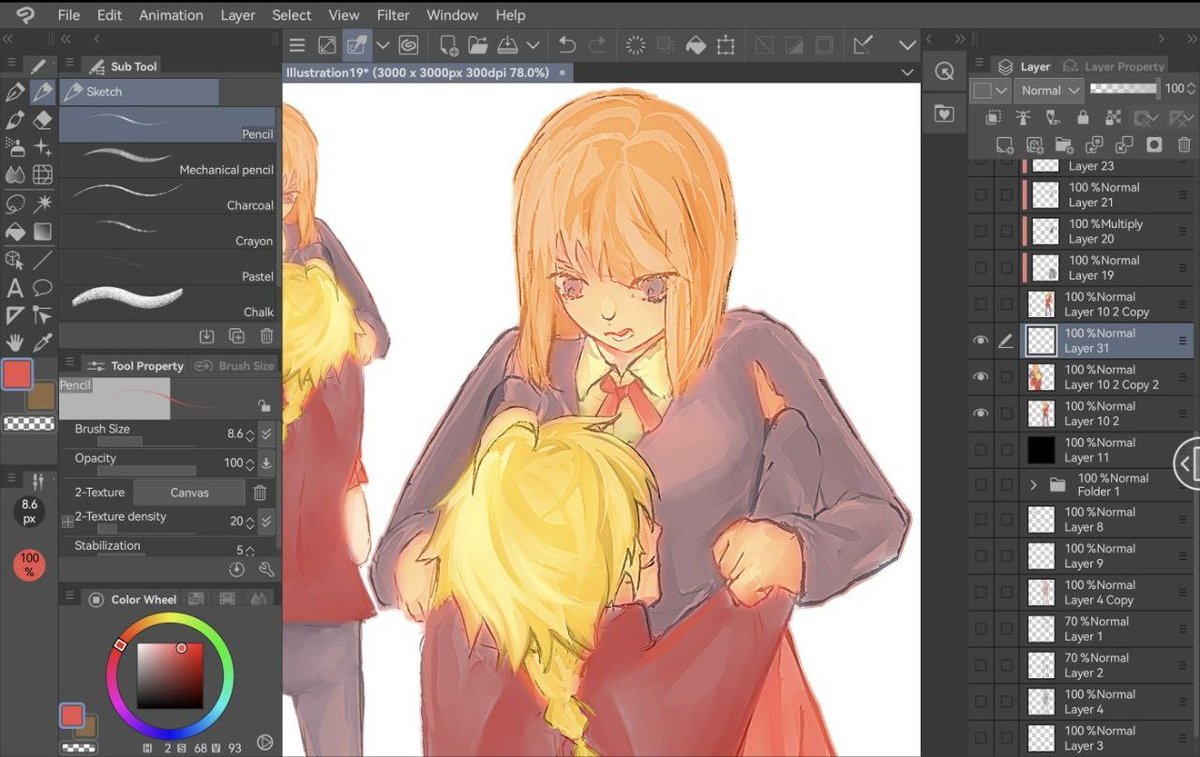
Task: Select the Operation object tool
Action: point(15,260)
